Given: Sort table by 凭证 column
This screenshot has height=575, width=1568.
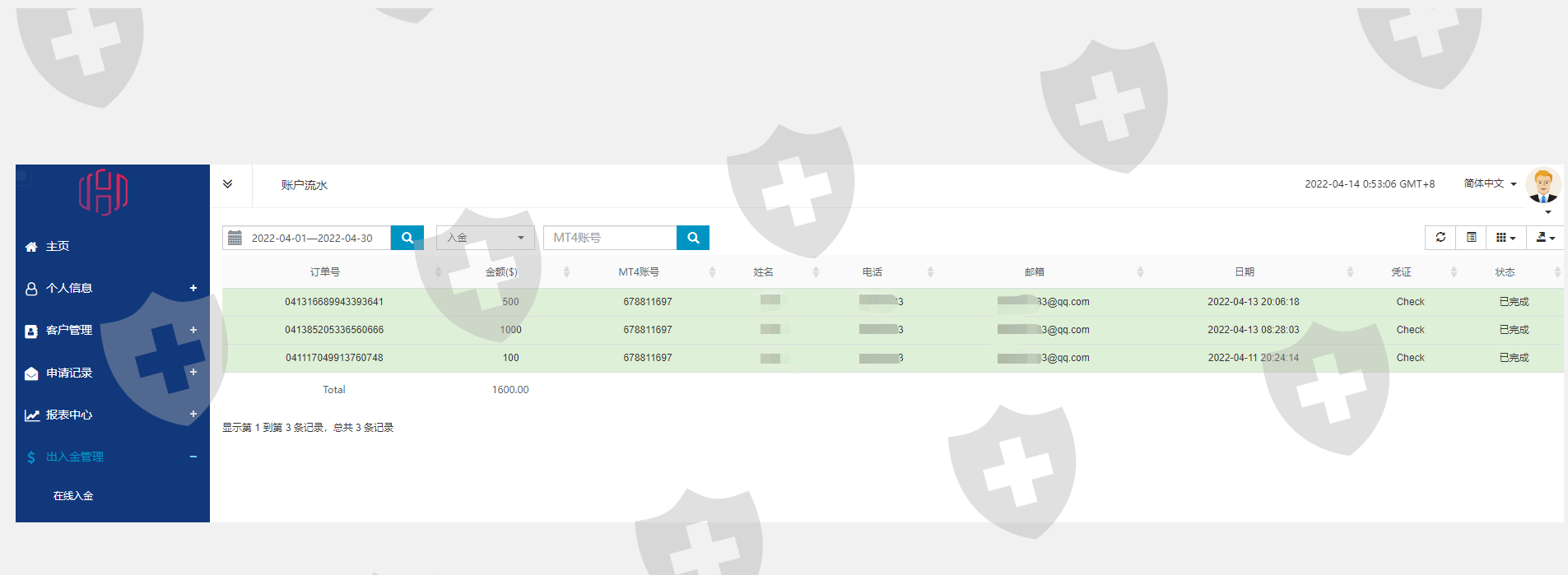Looking at the screenshot, I should (x=1409, y=271).
